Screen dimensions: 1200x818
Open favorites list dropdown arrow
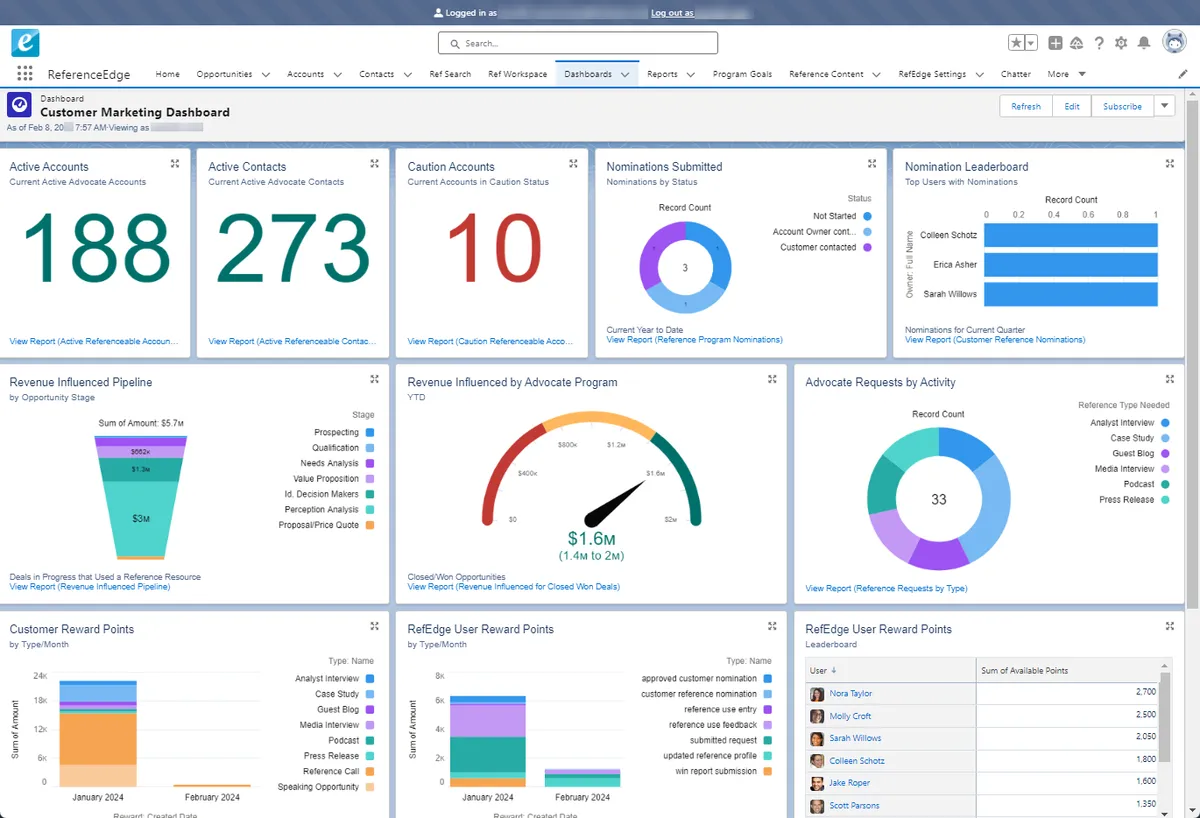pos(1031,43)
